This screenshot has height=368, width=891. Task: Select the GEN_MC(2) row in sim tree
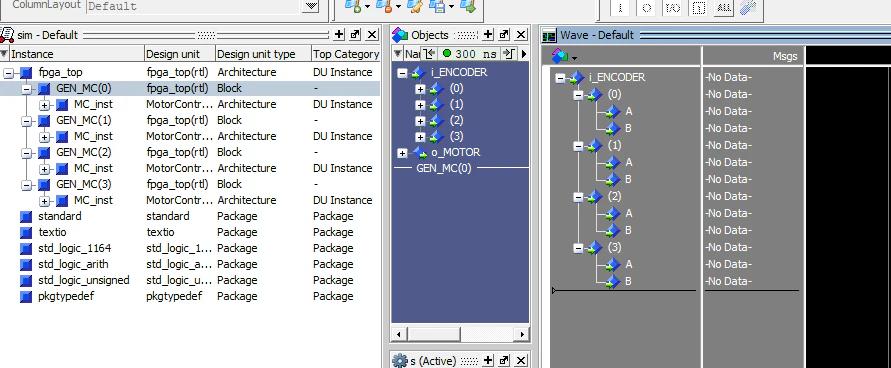pyautogui.click(x=190, y=152)
